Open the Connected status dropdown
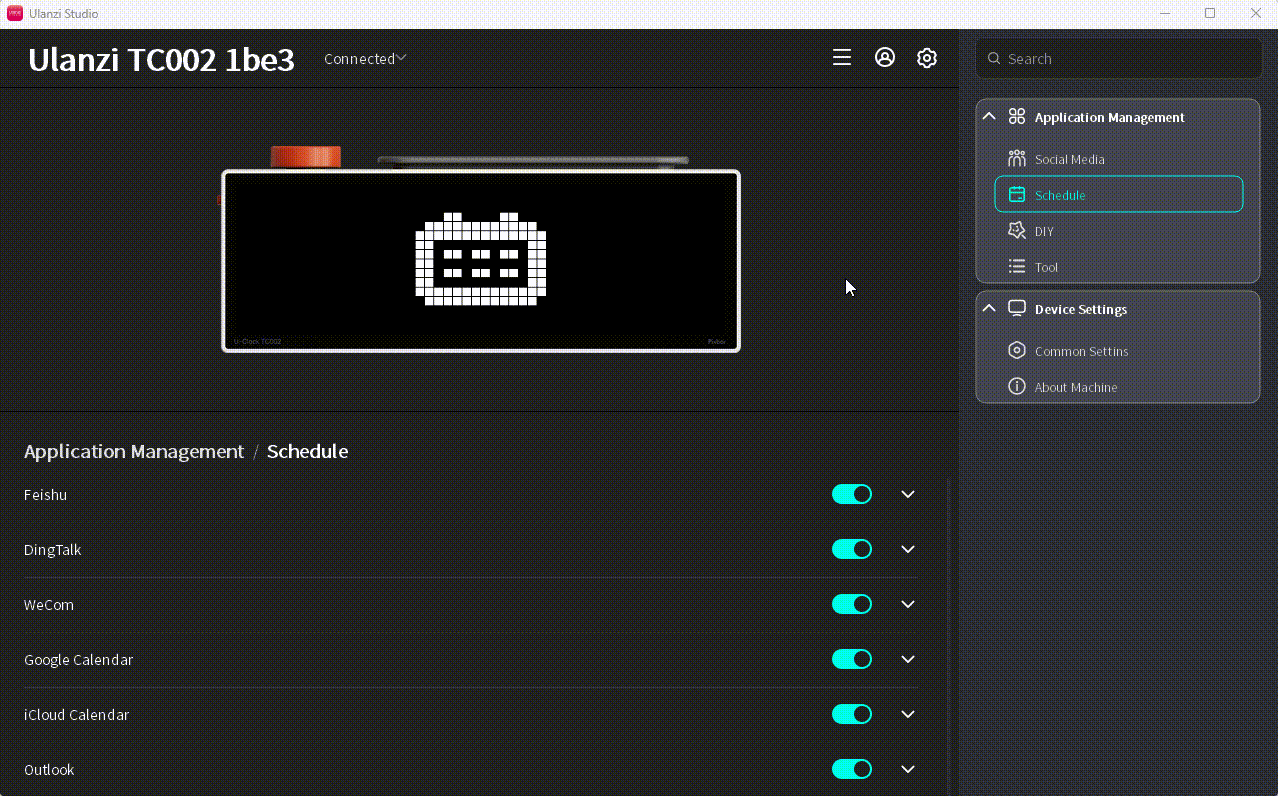Screen dimensions: 1278x796 tap(365, 59)
